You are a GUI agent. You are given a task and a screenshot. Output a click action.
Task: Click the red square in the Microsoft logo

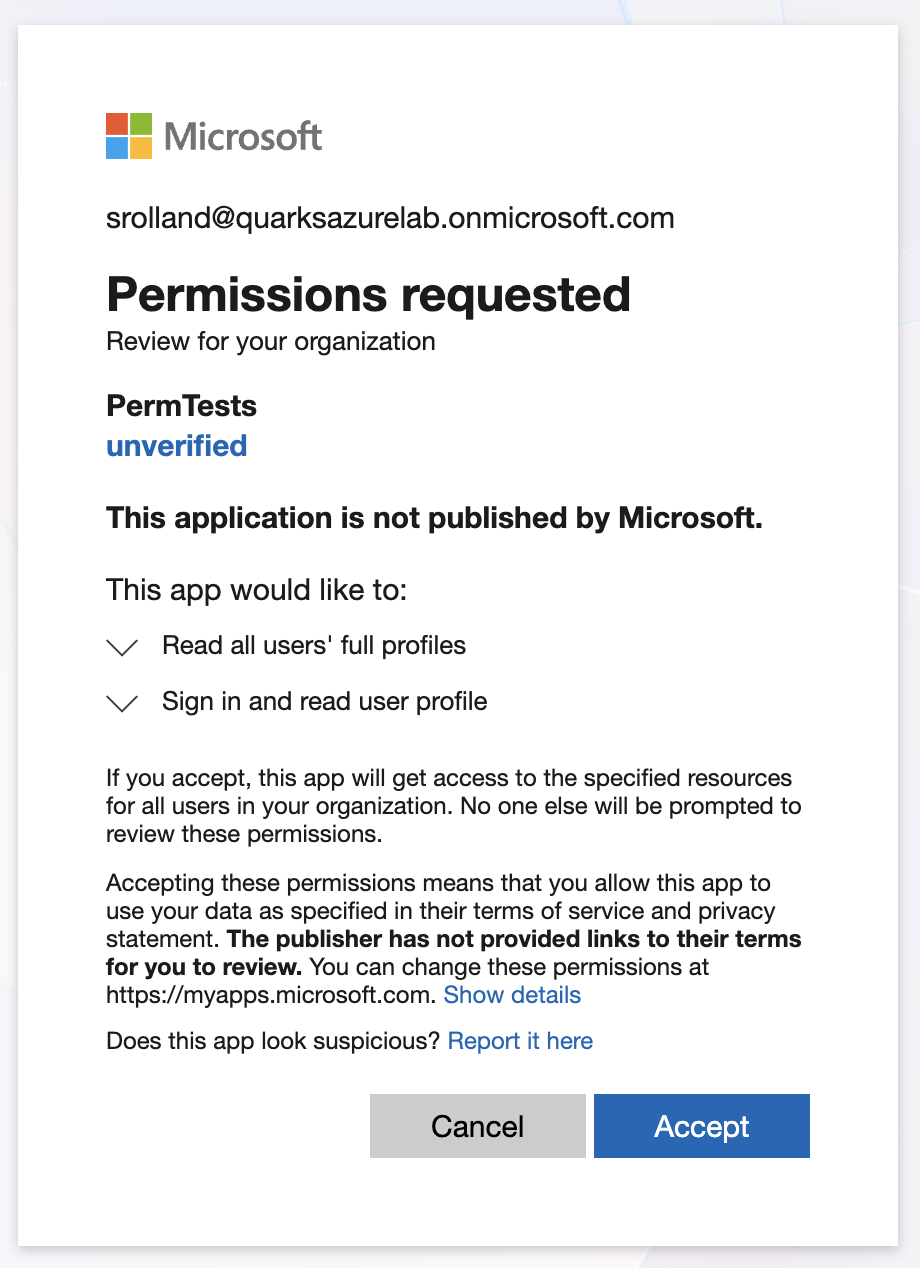pyautogui.click(x=117, y=125)
